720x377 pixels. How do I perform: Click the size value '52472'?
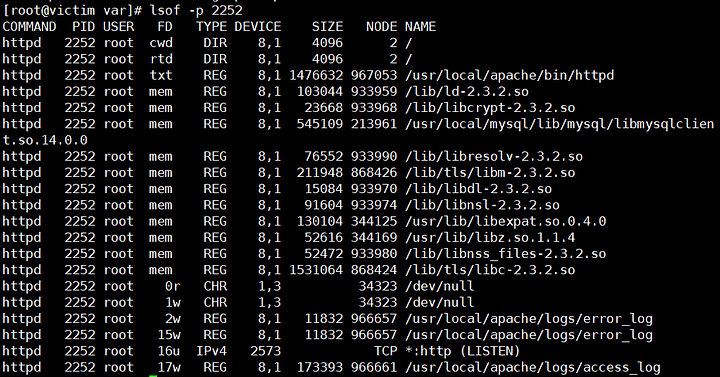(x=324, y=254)
